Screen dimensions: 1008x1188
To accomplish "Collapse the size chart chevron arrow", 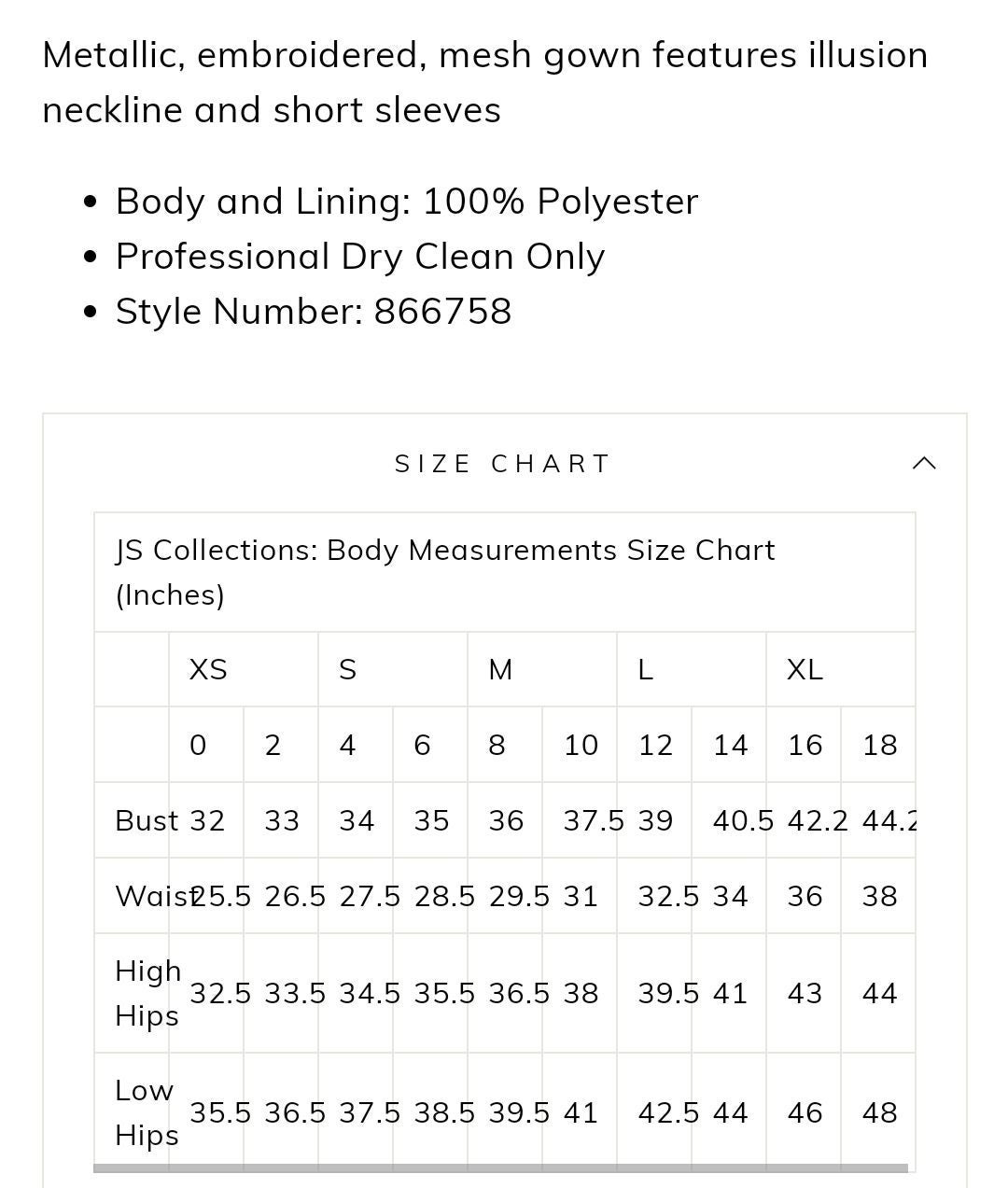I will [x=923, y=463].
